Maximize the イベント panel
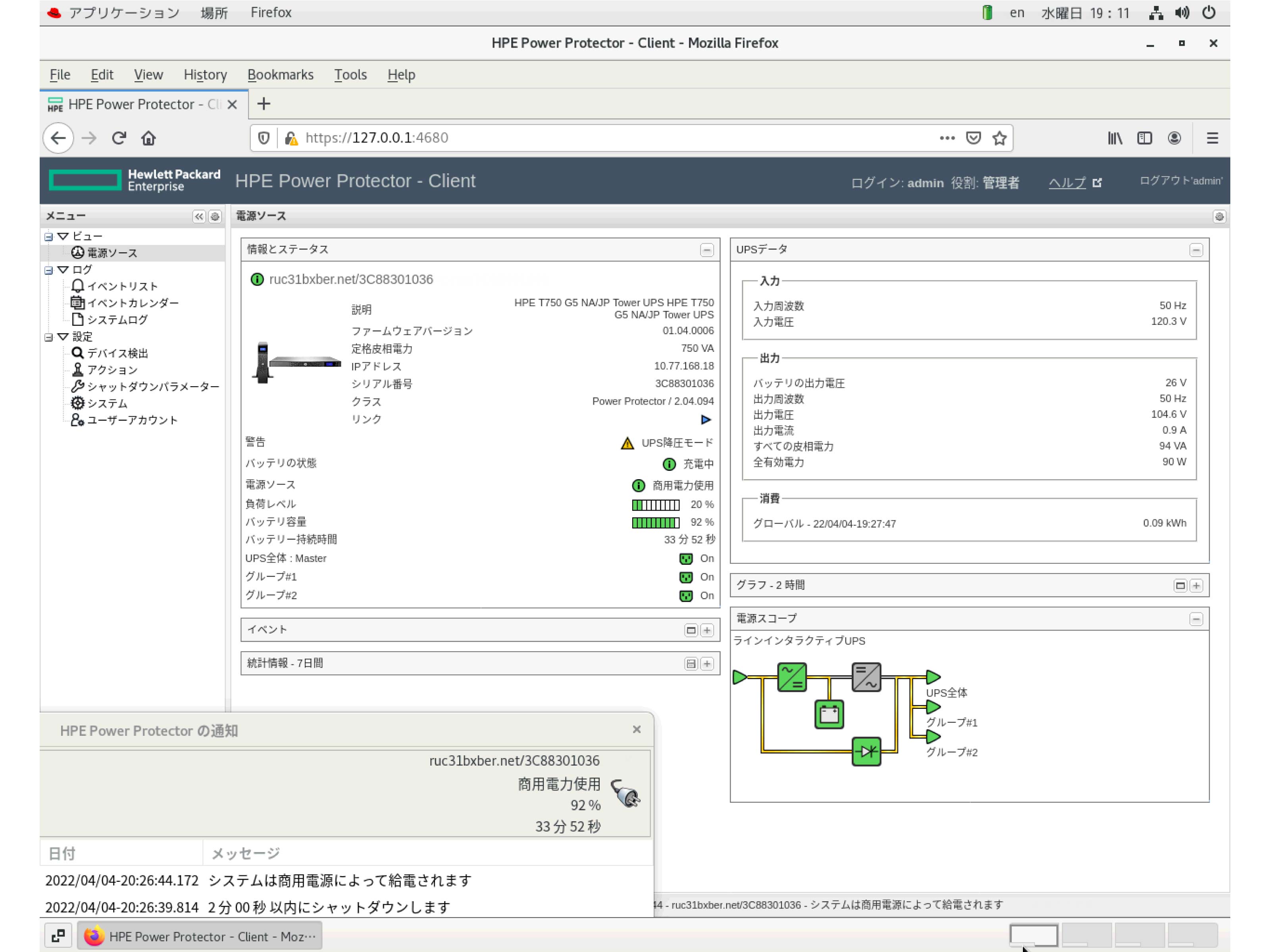Viewport: 1270px width, 952px height. coord(691,630)
